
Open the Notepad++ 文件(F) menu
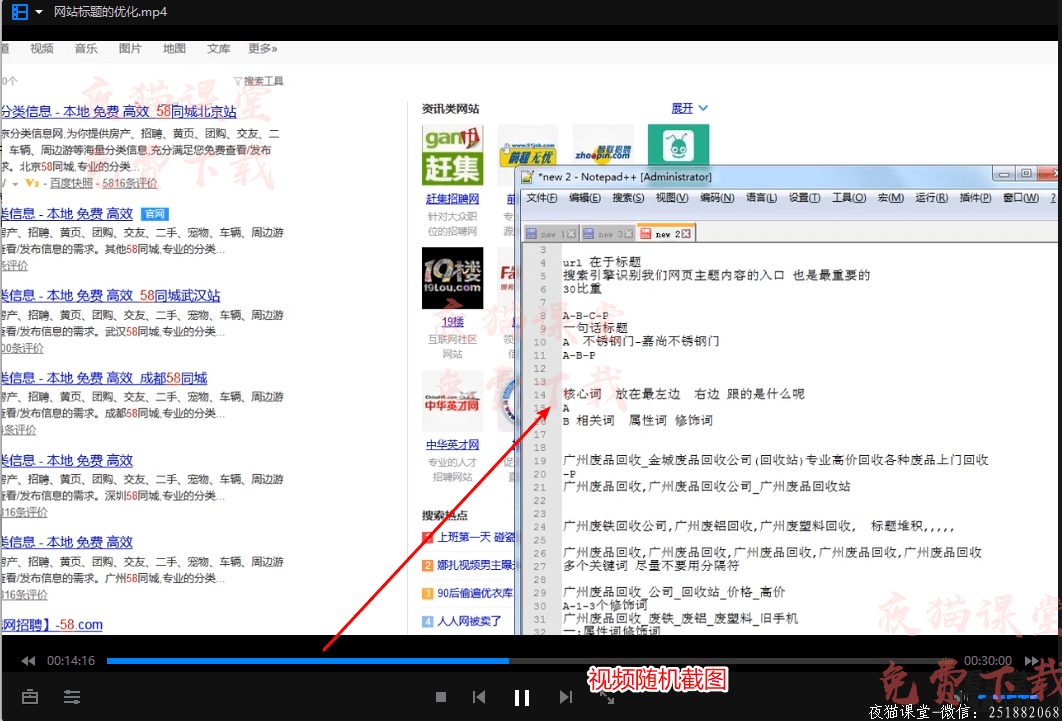(x=542, y=198)
